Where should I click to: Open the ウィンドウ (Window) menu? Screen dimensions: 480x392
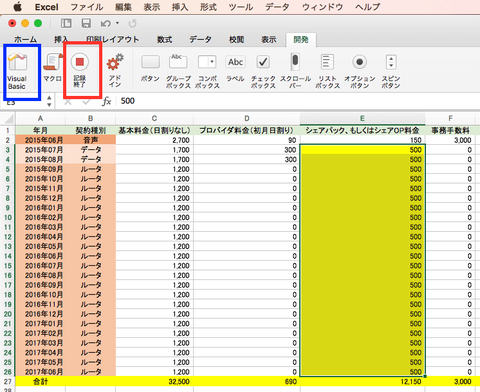(x=323, y=7)
